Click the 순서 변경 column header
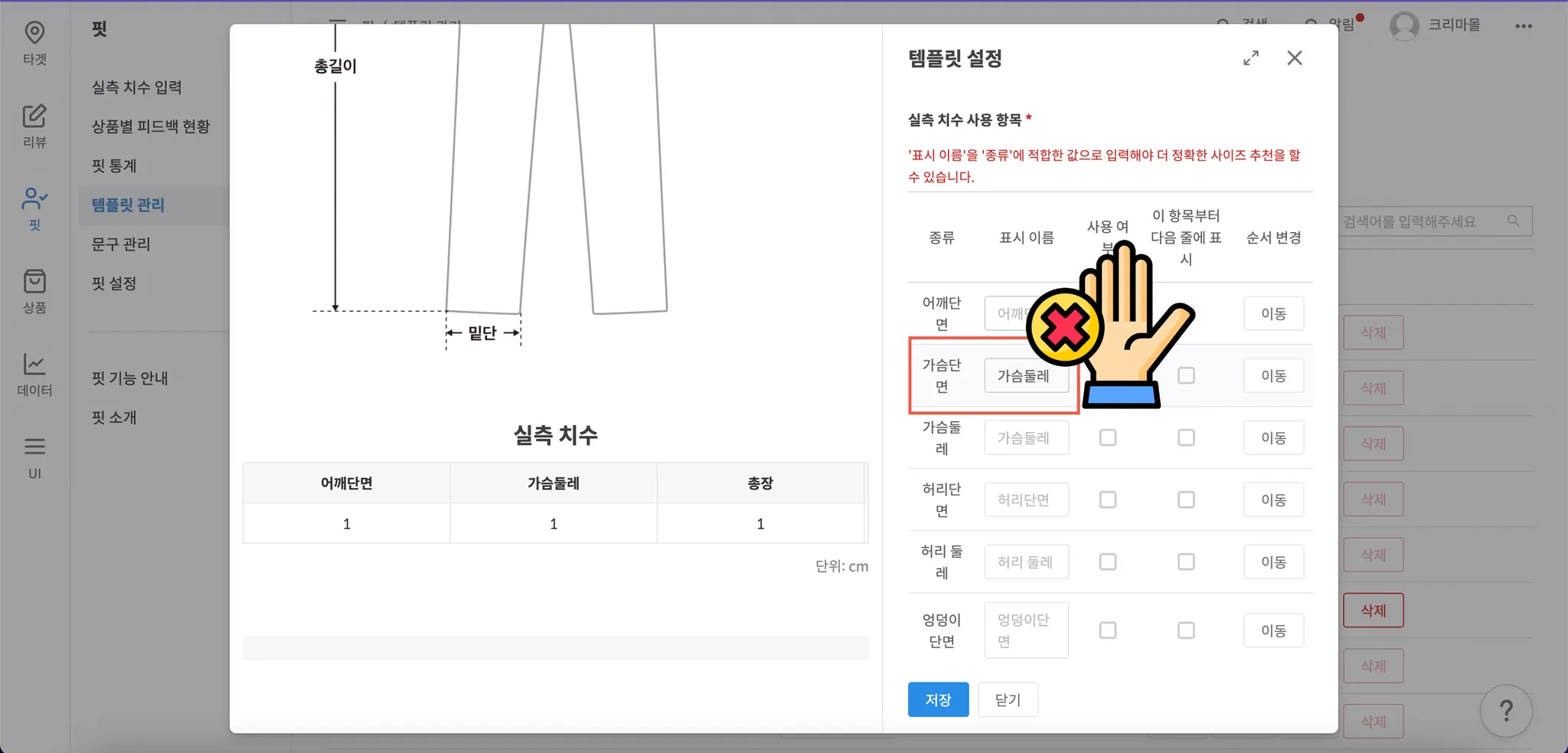 pos(1274,237)
